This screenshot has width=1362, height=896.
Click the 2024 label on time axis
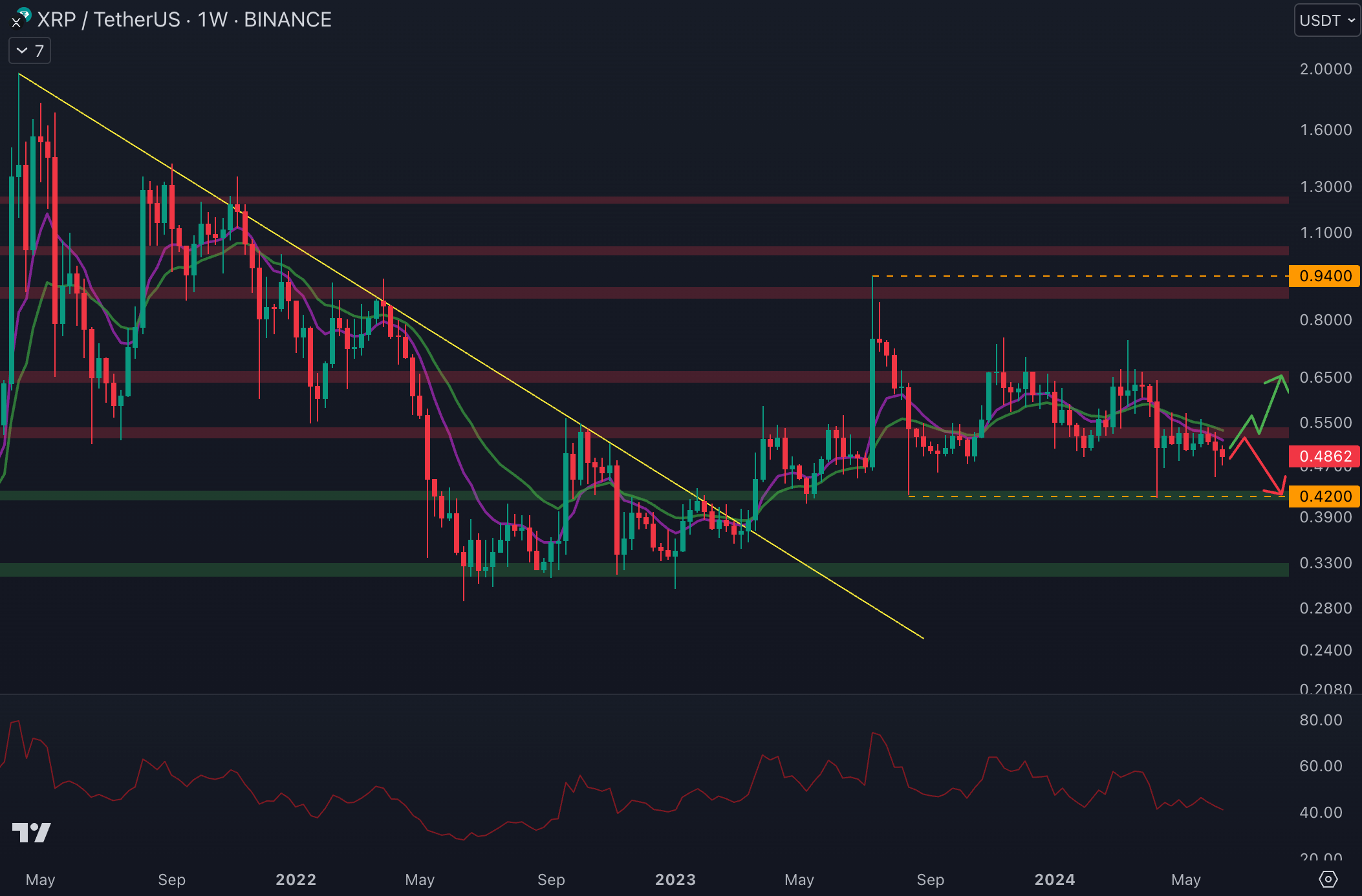point(1054,879)
